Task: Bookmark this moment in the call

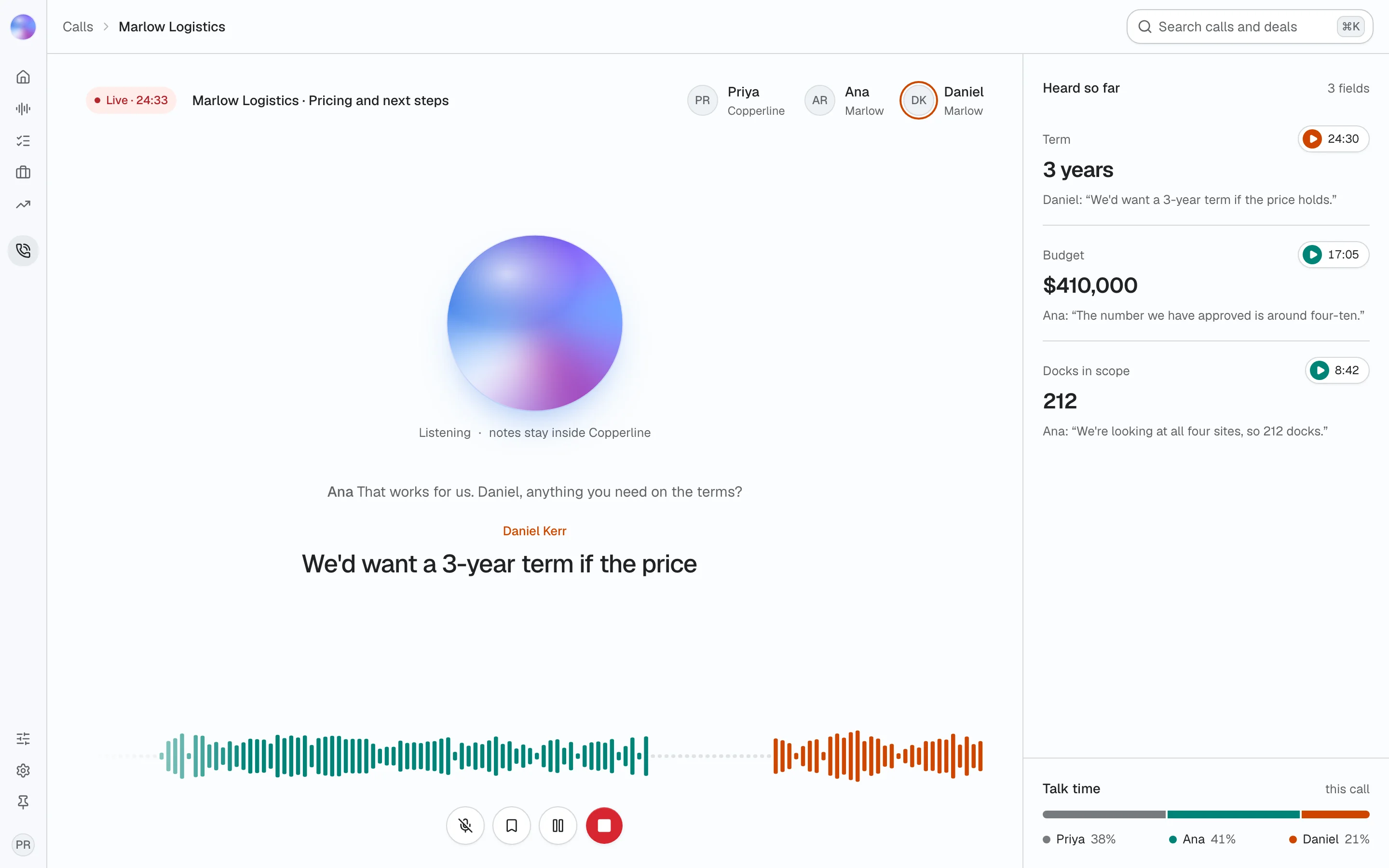Action: pyautogui.click(x=511, y=826)
